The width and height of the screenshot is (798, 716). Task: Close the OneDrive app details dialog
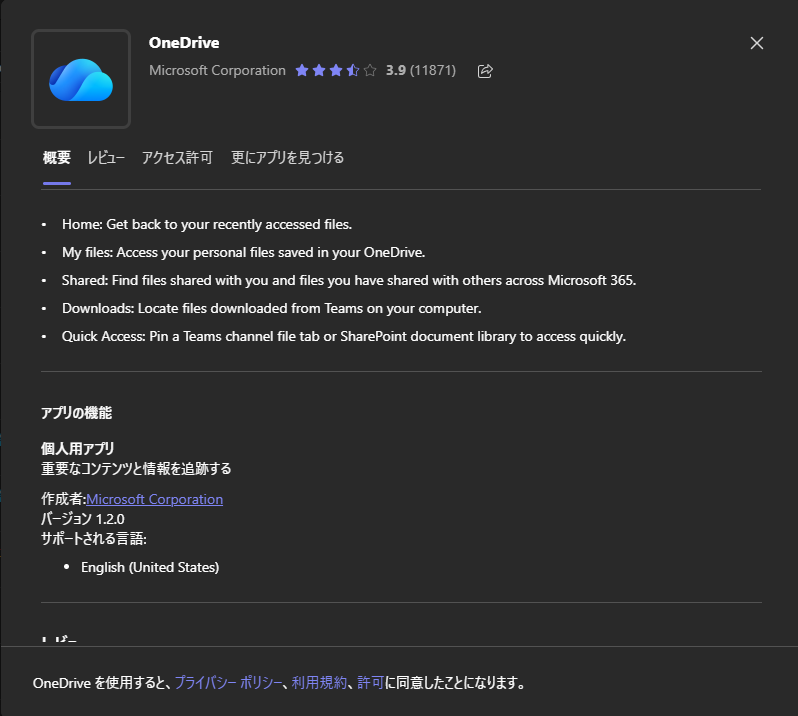tap(756, 43)
